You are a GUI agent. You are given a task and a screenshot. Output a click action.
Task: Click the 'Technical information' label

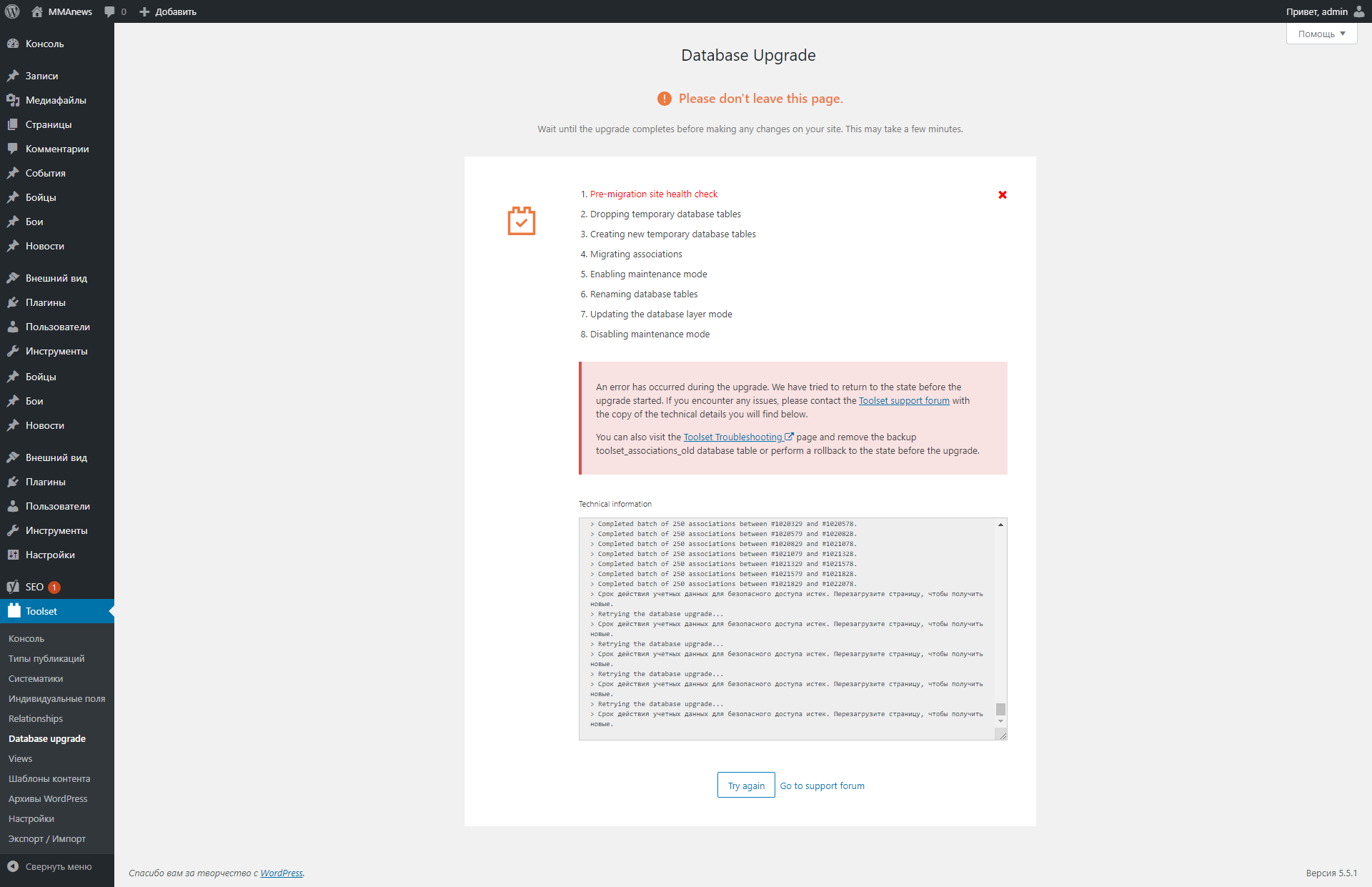615,504
